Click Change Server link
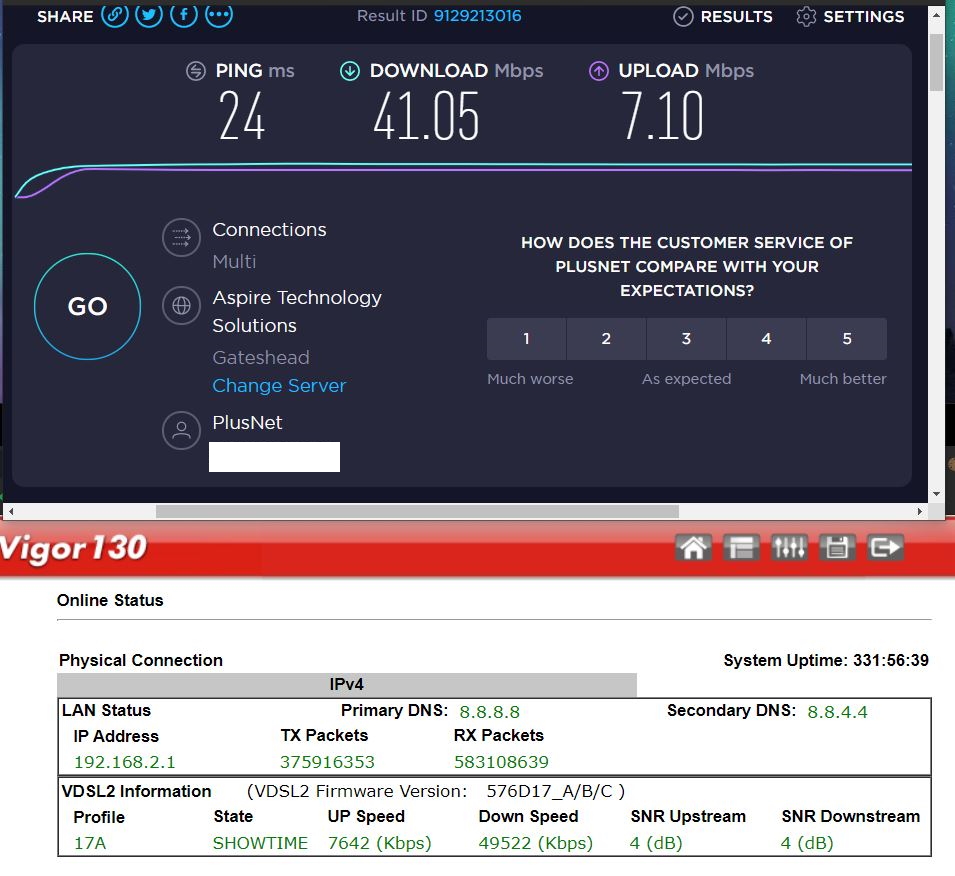This screenshot has width=955, height=876. [x=279, y=386]
